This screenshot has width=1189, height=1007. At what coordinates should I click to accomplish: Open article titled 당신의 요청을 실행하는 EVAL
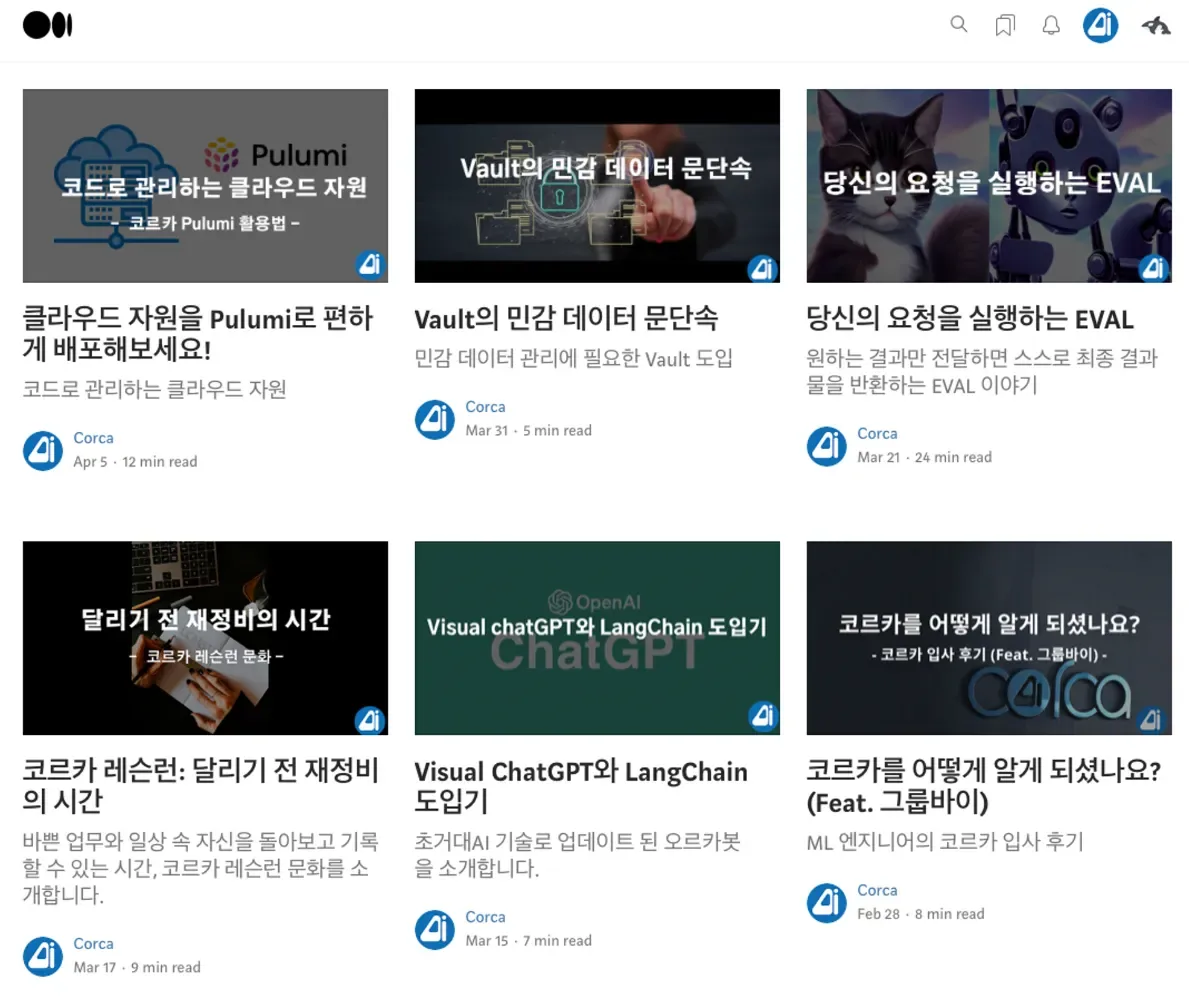click(x=971, y=318)
